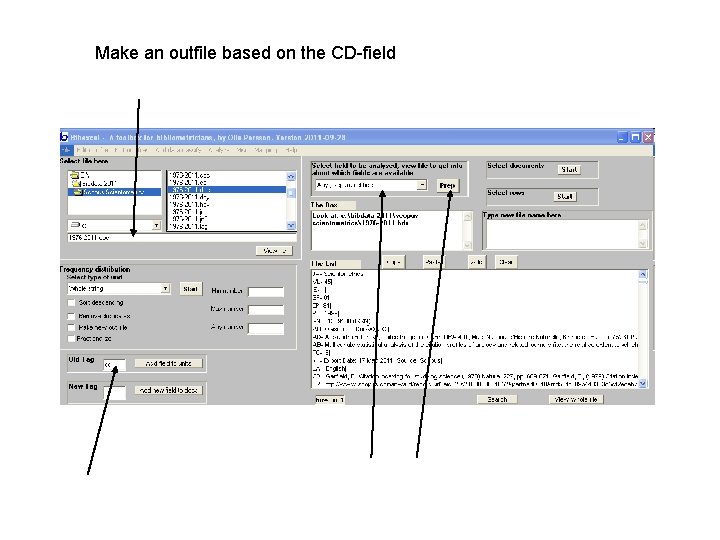Click the minimize window button
Image resolution: width=720 pixels, height=540 pixels.
[x=622, y=137]
